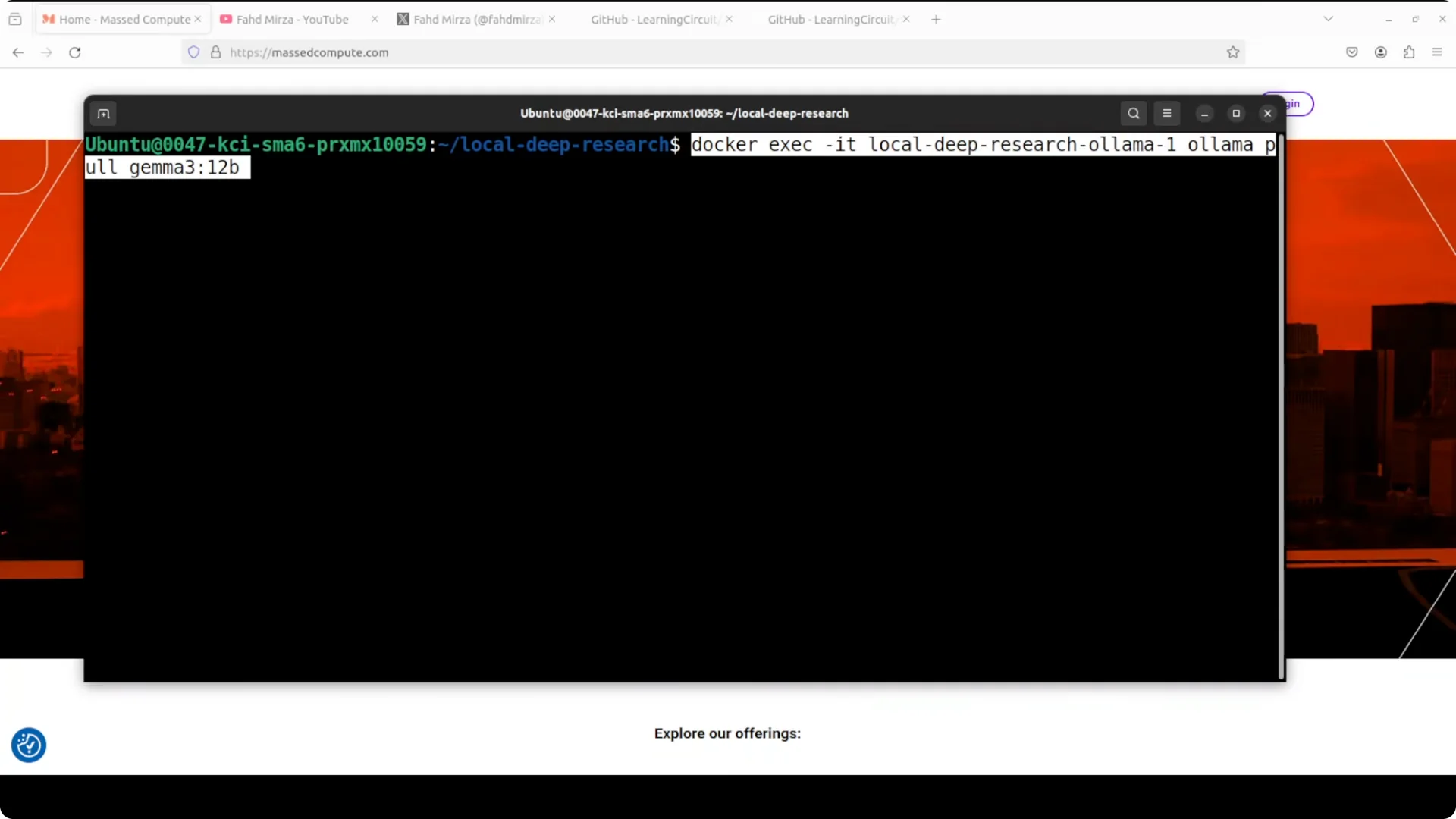Close the Fahd Mirza YouTube tab
Viewport: 1456px width, 819px height.
click(375, 20)
